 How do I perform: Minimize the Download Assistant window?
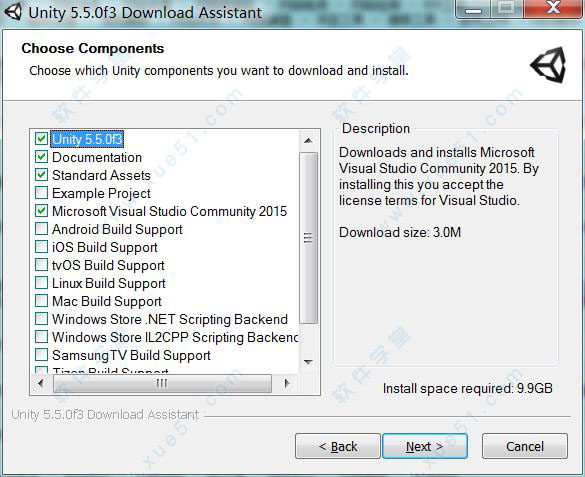[473, 9]
